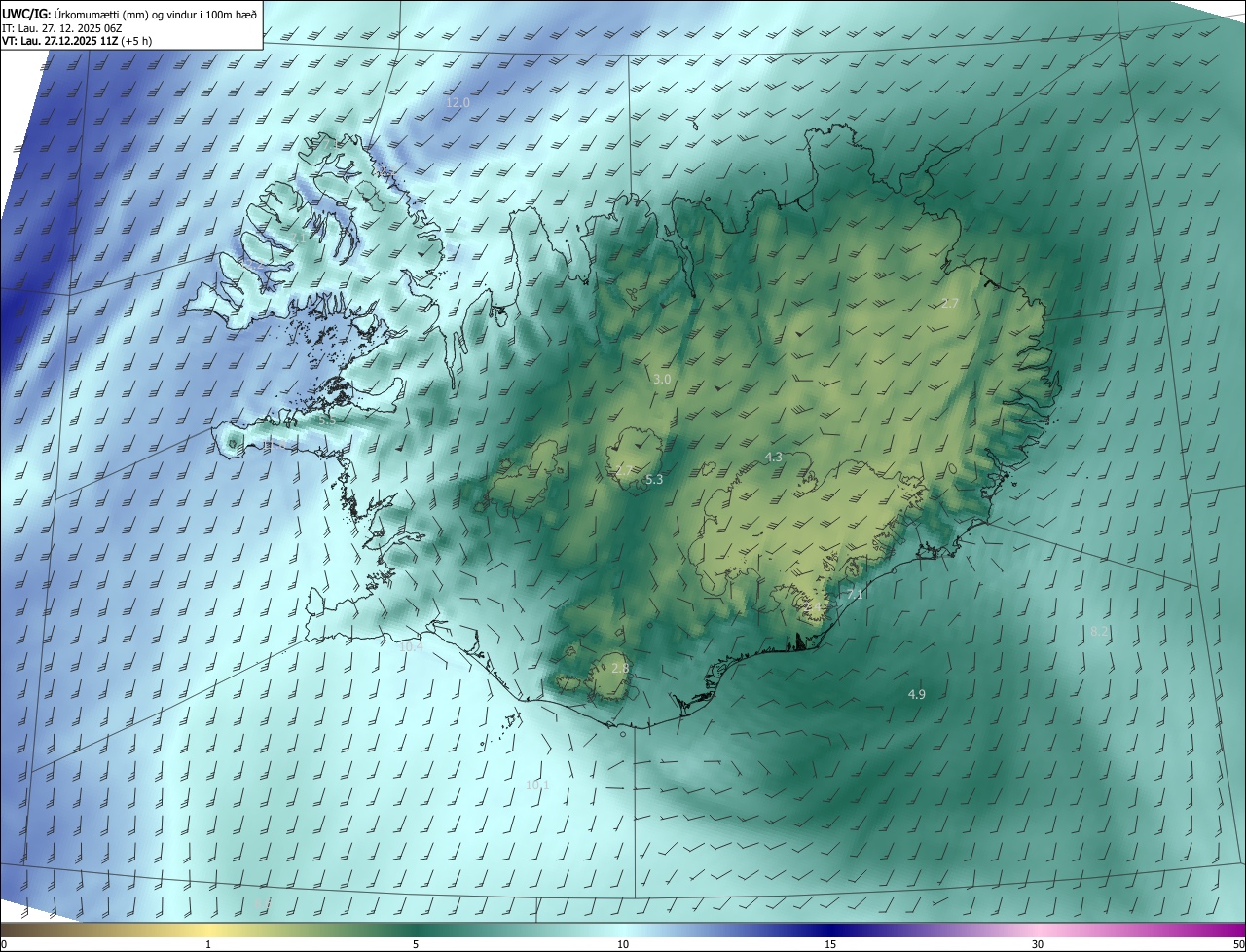
Task: Click the colour scale tick label '10'
Action: click(x=623, y=944)
